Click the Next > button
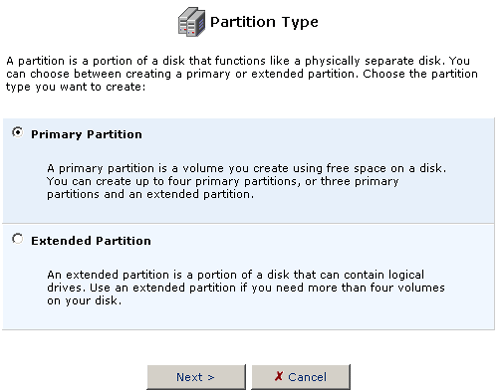This screenshot has height=392, width=500. click(196, 377)
